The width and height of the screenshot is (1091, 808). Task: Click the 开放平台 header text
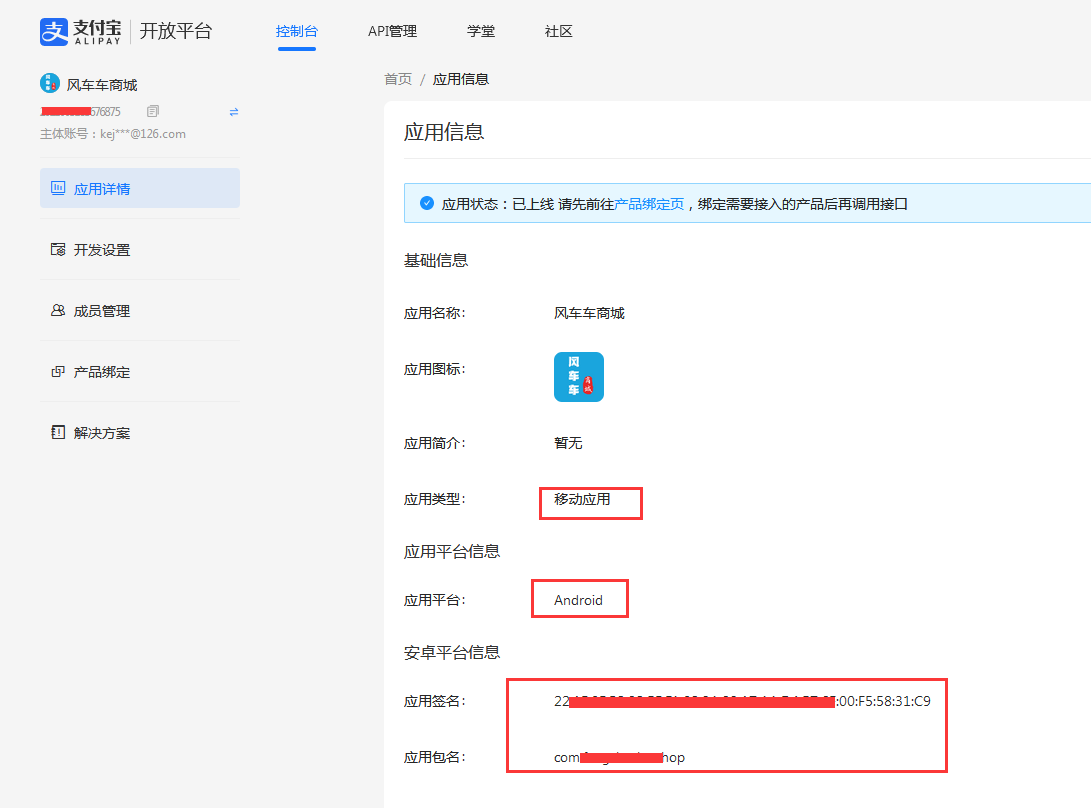176,31
